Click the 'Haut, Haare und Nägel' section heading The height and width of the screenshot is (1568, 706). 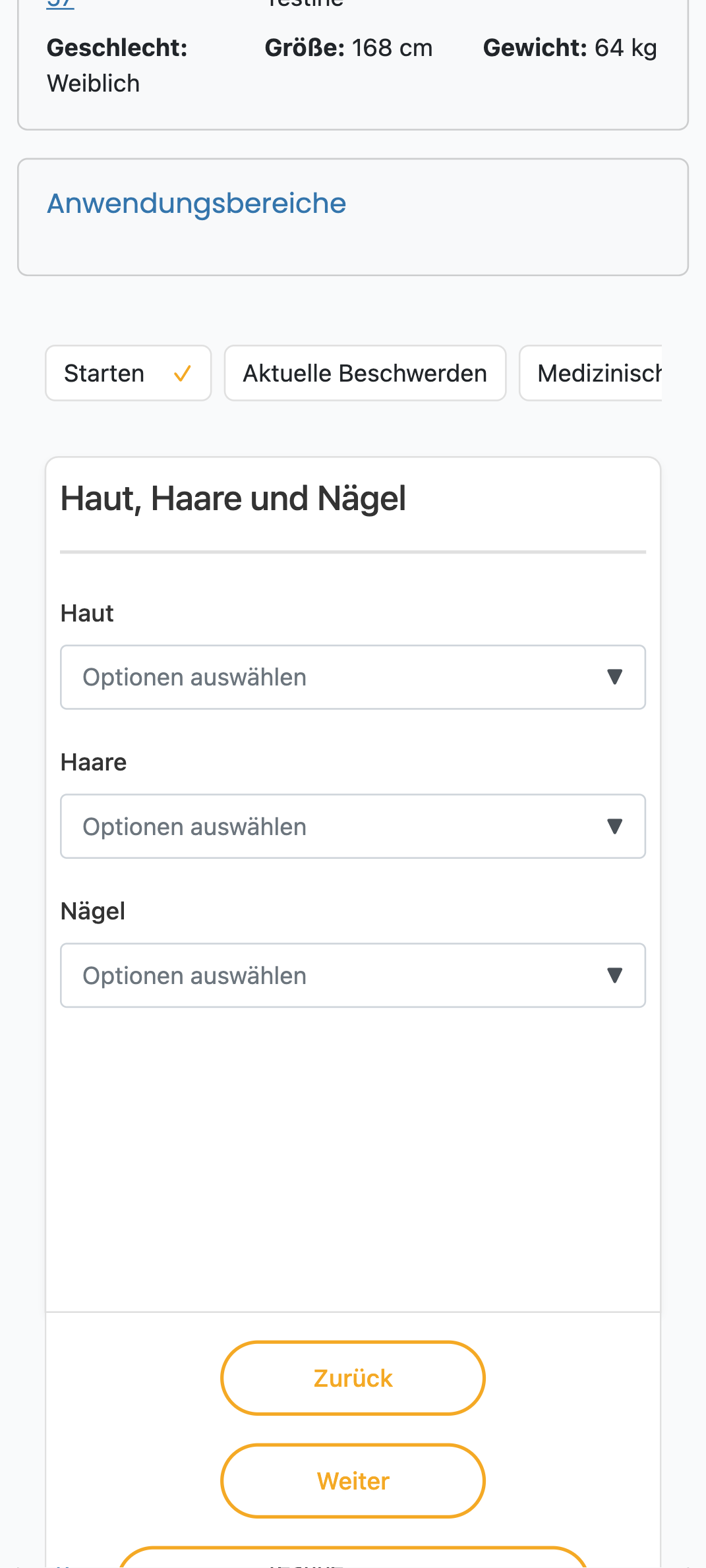(x=233, y=498)
